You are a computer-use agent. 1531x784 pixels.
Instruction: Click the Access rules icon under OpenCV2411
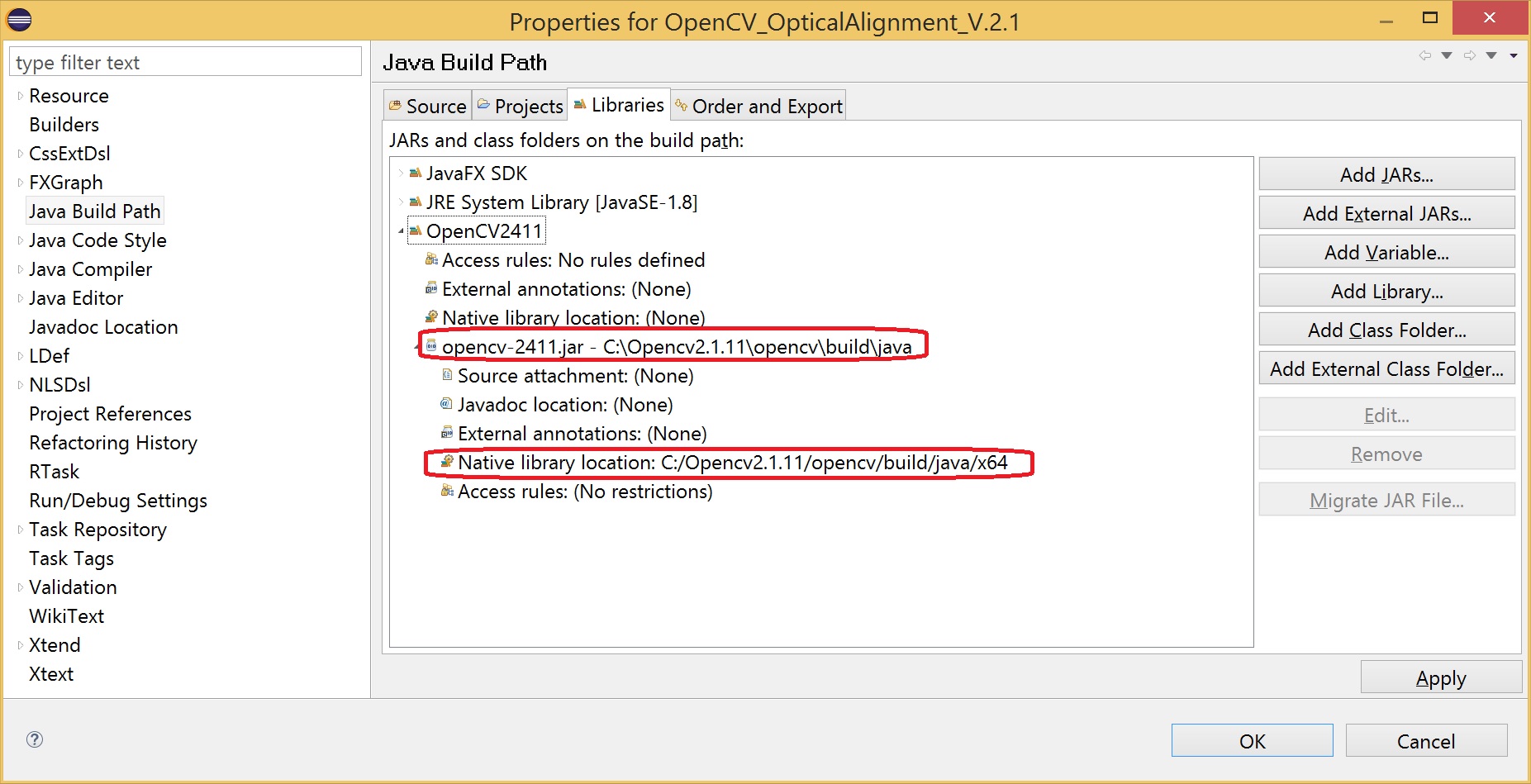(x=430, y=259)
